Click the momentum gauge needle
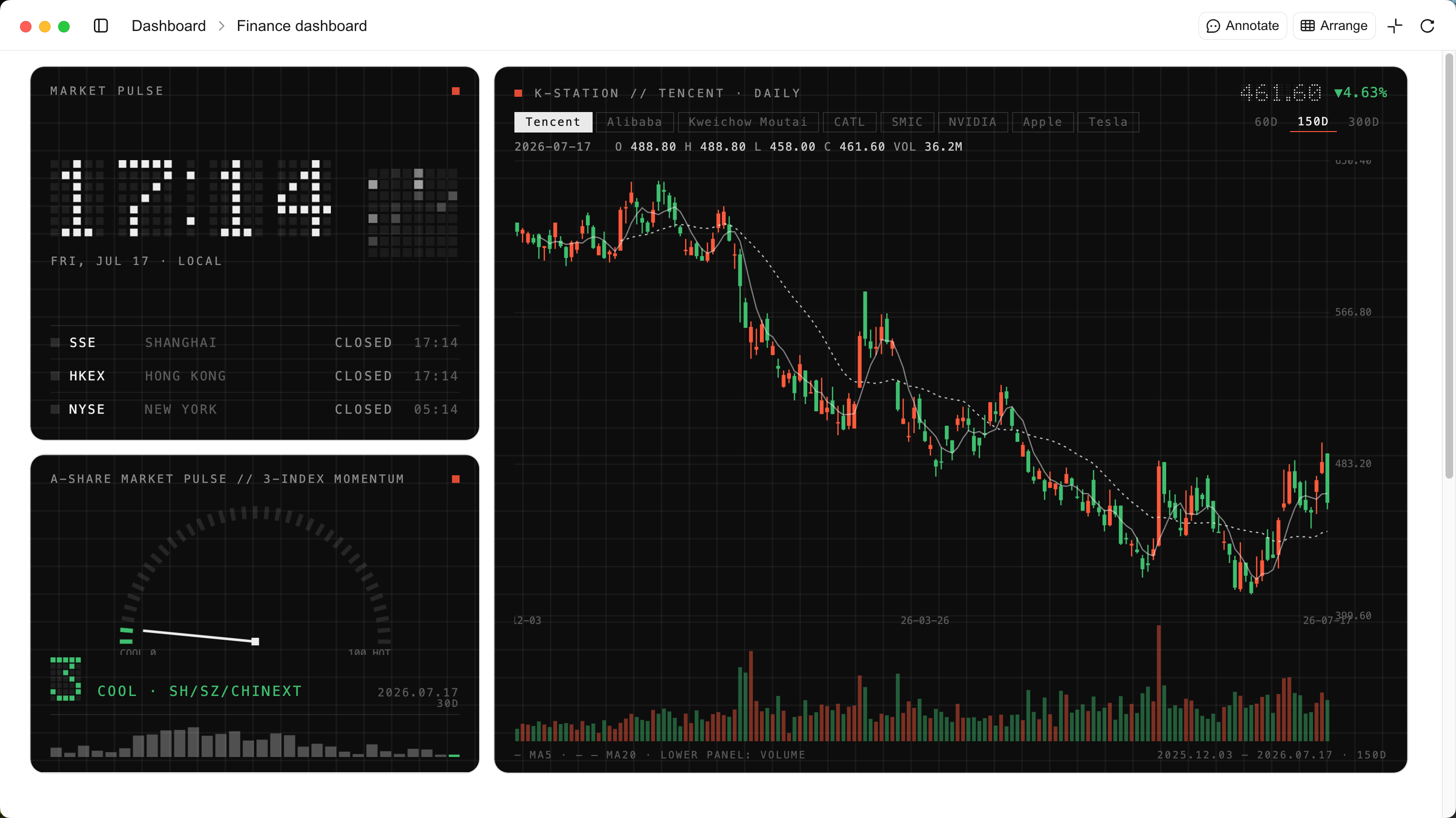The width and height of the screenshot is (1456, 818). (201, 636)
